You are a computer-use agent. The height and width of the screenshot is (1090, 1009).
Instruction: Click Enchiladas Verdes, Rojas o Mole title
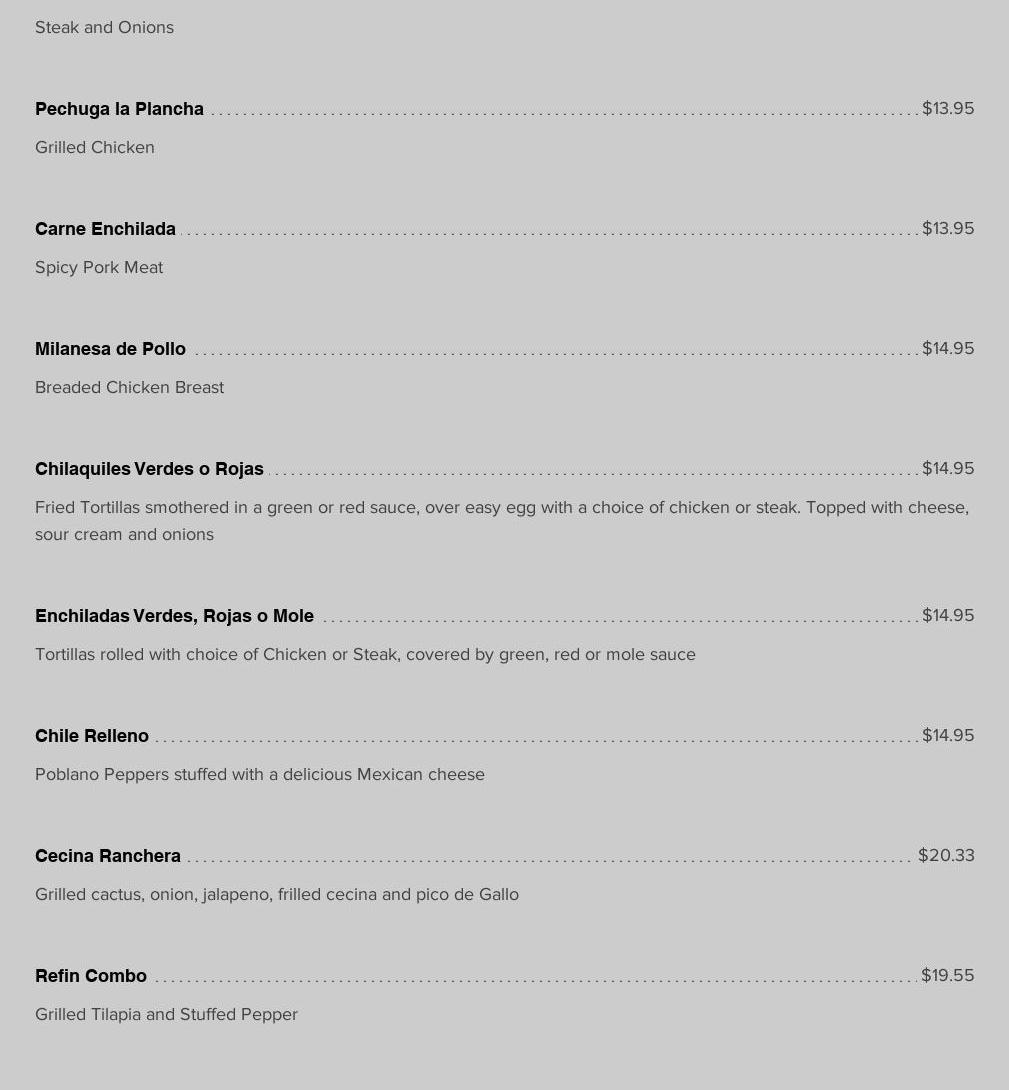tap(174, 616)
